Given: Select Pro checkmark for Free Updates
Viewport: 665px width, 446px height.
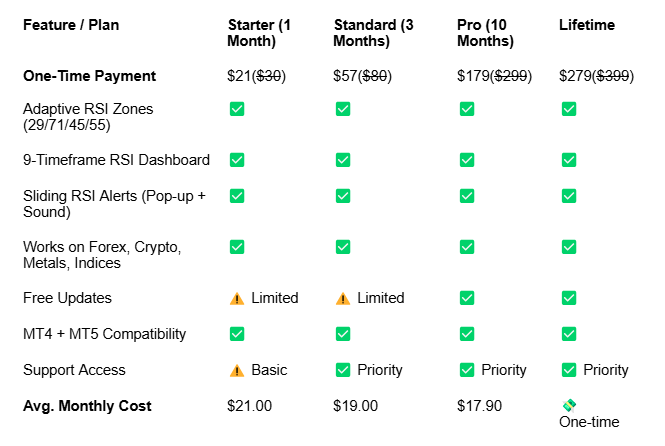Looking at the screenshot, I should pos(467,298).
